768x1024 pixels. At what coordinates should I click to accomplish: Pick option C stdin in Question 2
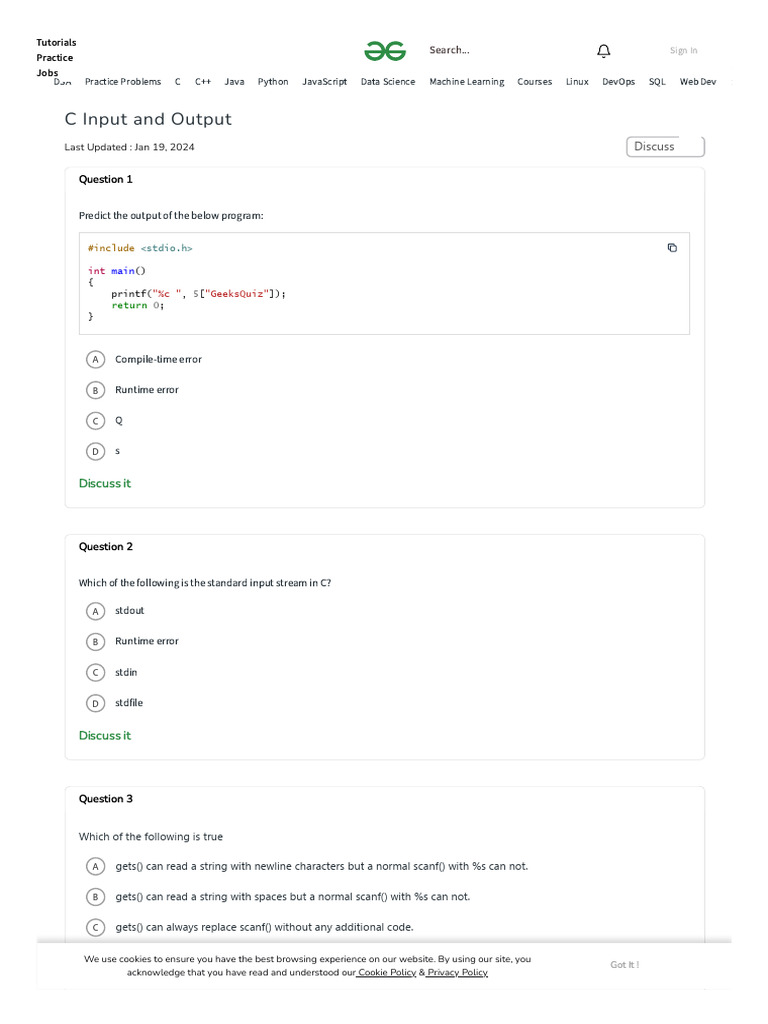click(95, 672)
